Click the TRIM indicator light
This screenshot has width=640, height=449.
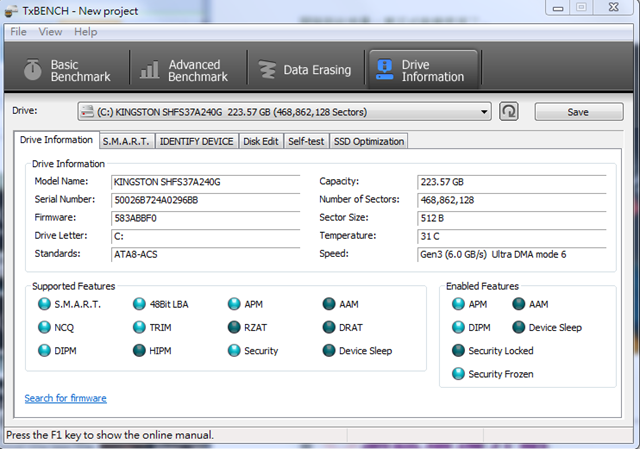click(139, 327)
